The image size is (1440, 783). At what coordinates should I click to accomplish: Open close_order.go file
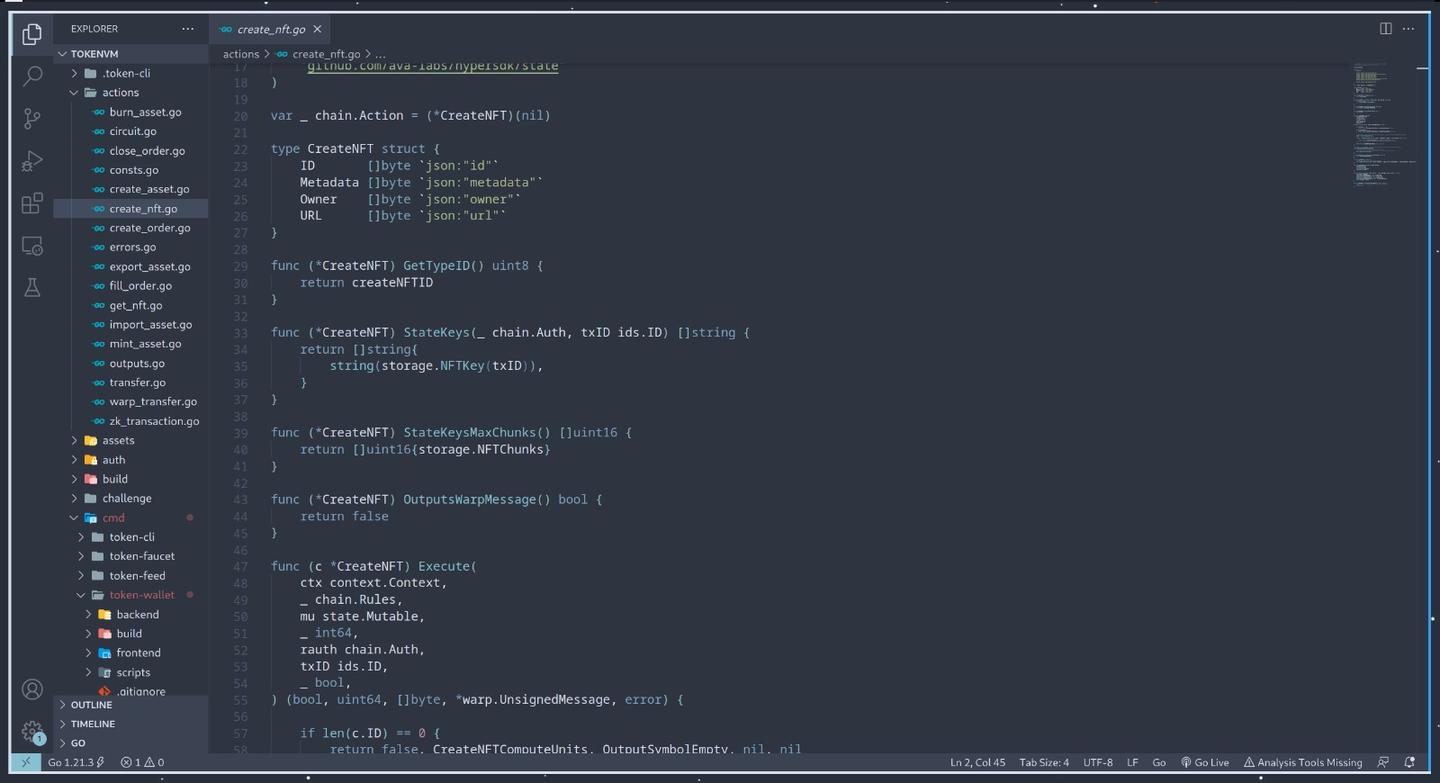(131, 151)
